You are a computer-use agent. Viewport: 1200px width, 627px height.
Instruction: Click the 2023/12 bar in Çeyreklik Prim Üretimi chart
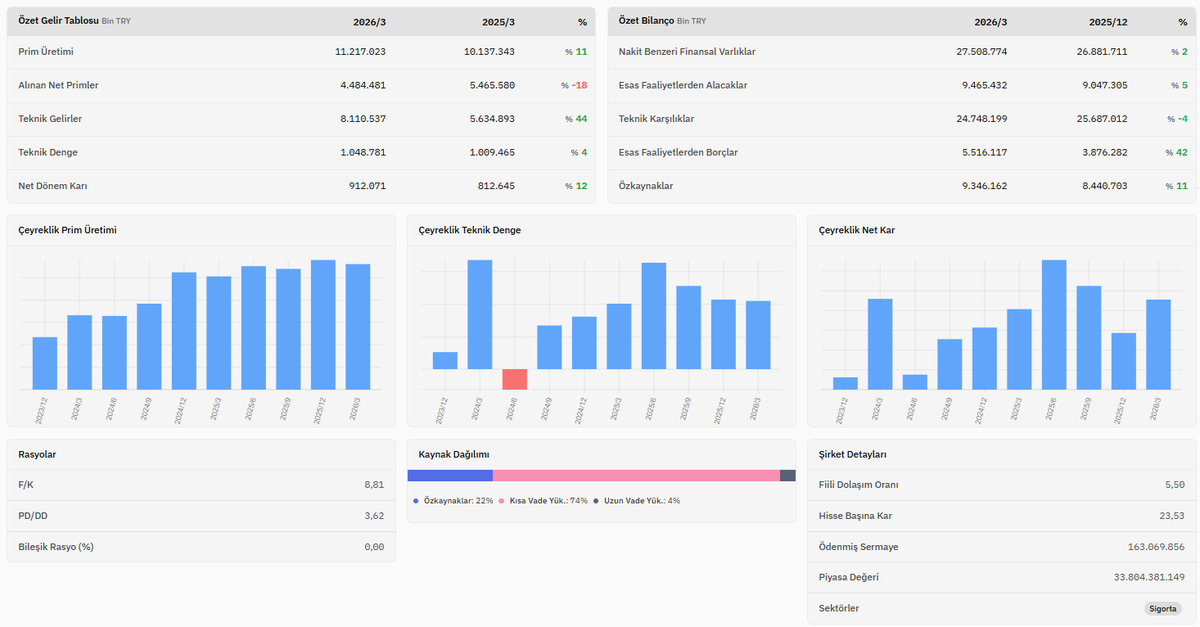click(x=45, y=363)
